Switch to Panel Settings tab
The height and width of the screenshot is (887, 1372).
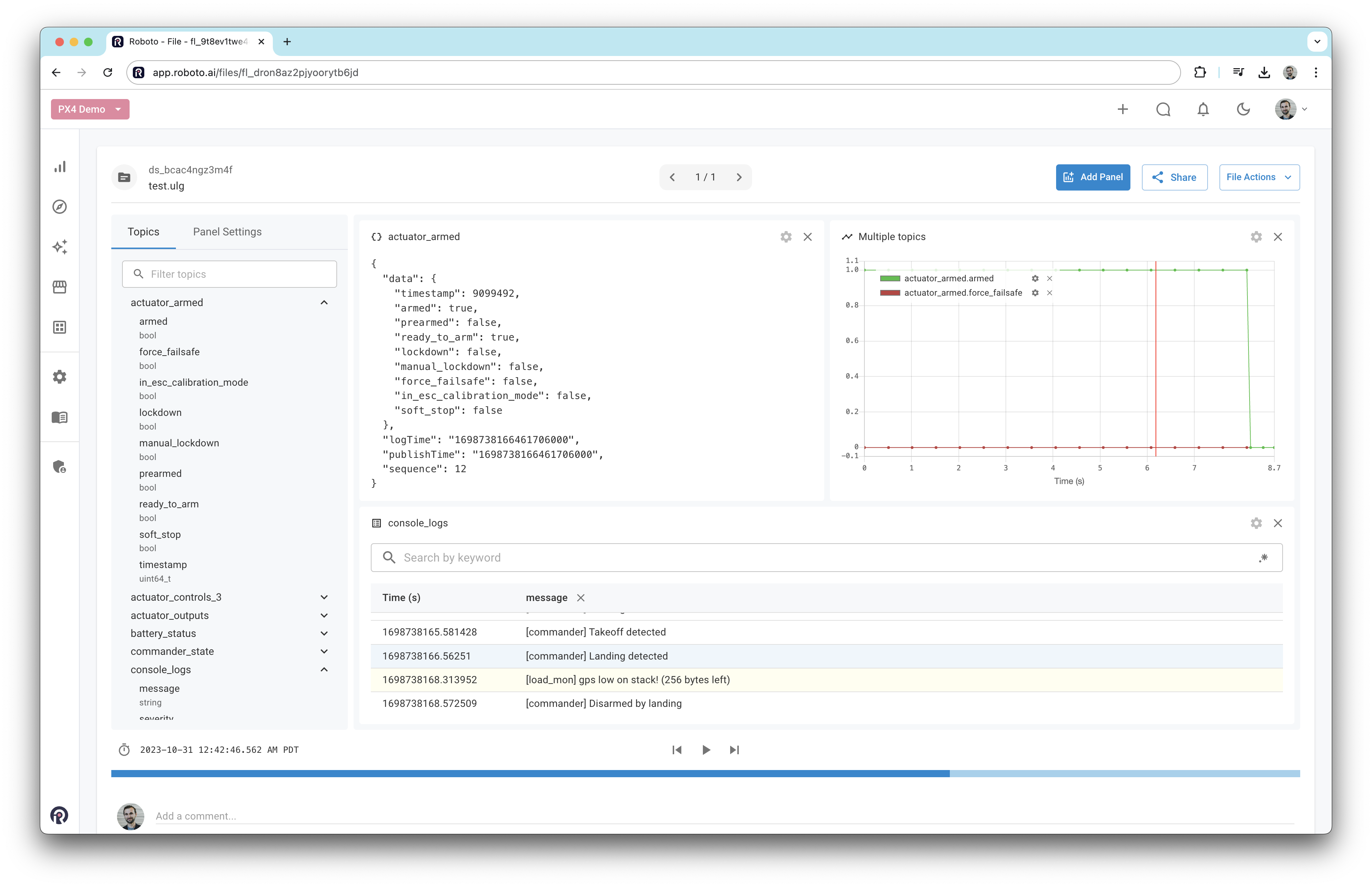point(227,231)
